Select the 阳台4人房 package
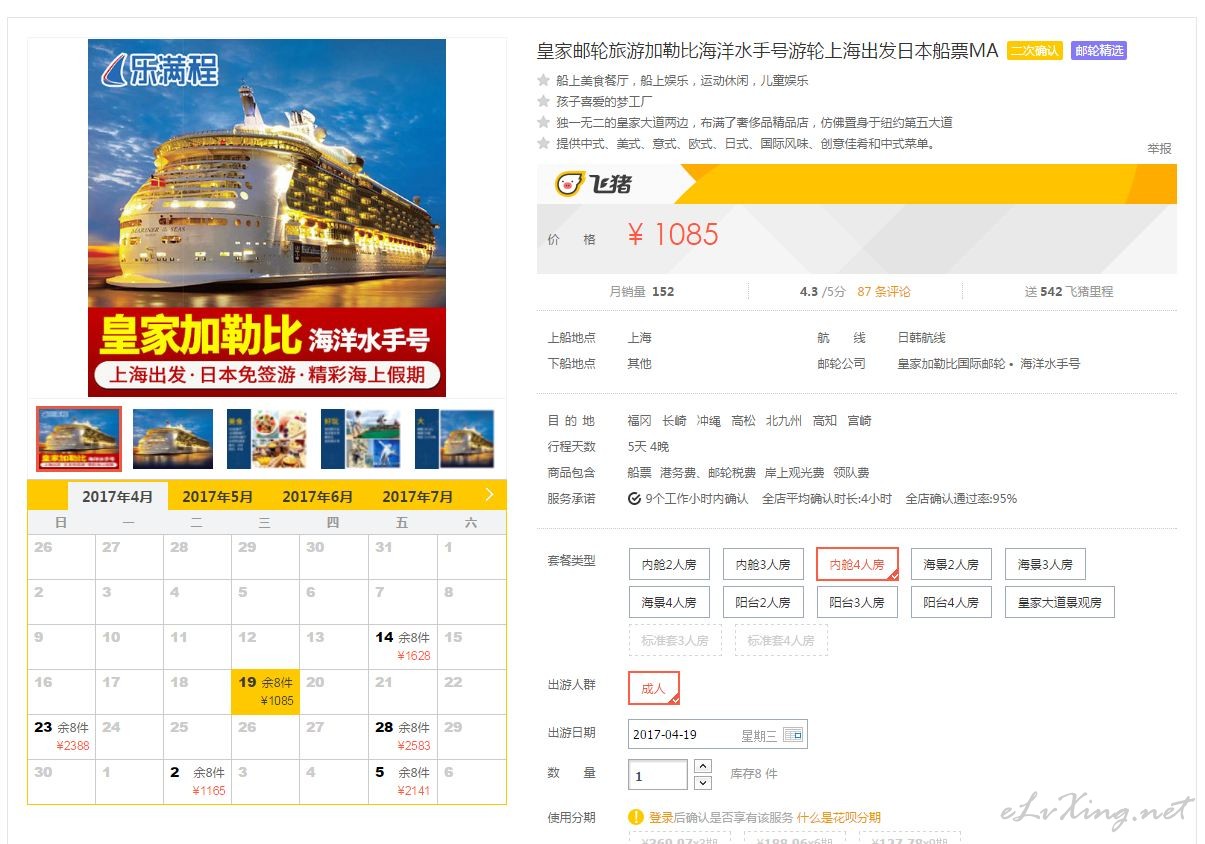1205x844 pixels. (951, 602)
